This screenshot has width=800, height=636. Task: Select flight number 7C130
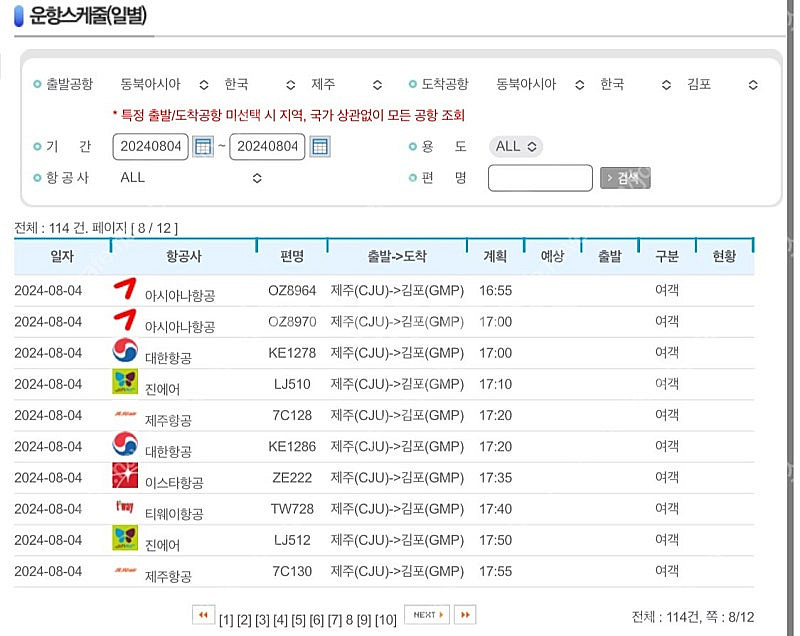[x=292, y=571]
